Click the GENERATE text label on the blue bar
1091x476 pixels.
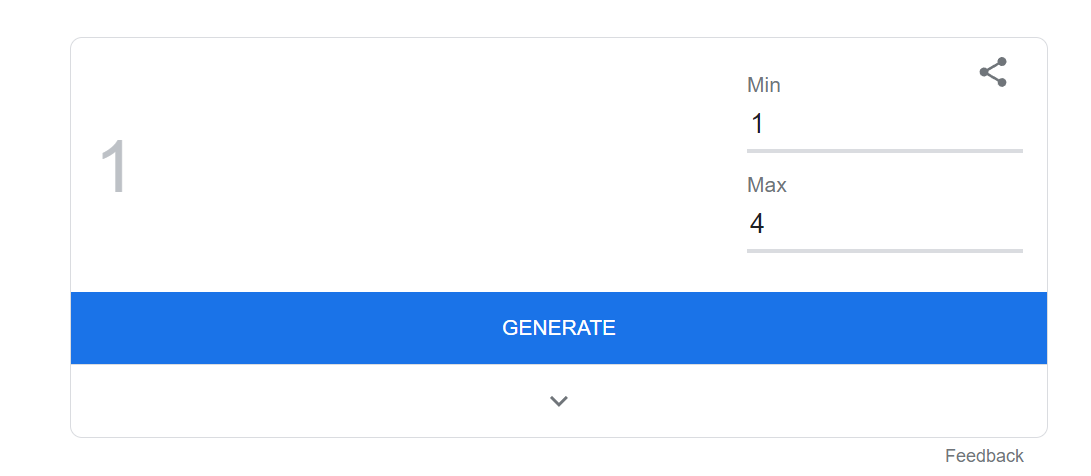pos(559,328)
